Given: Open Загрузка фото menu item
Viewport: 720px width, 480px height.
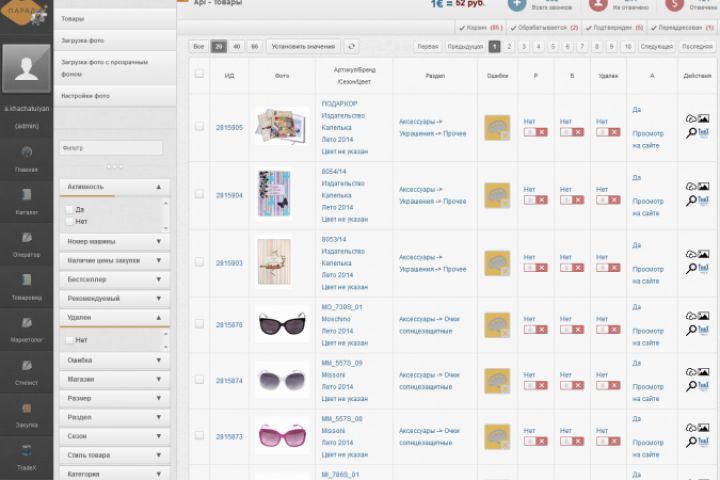Looking at the screenshot, I should point(115,40).
